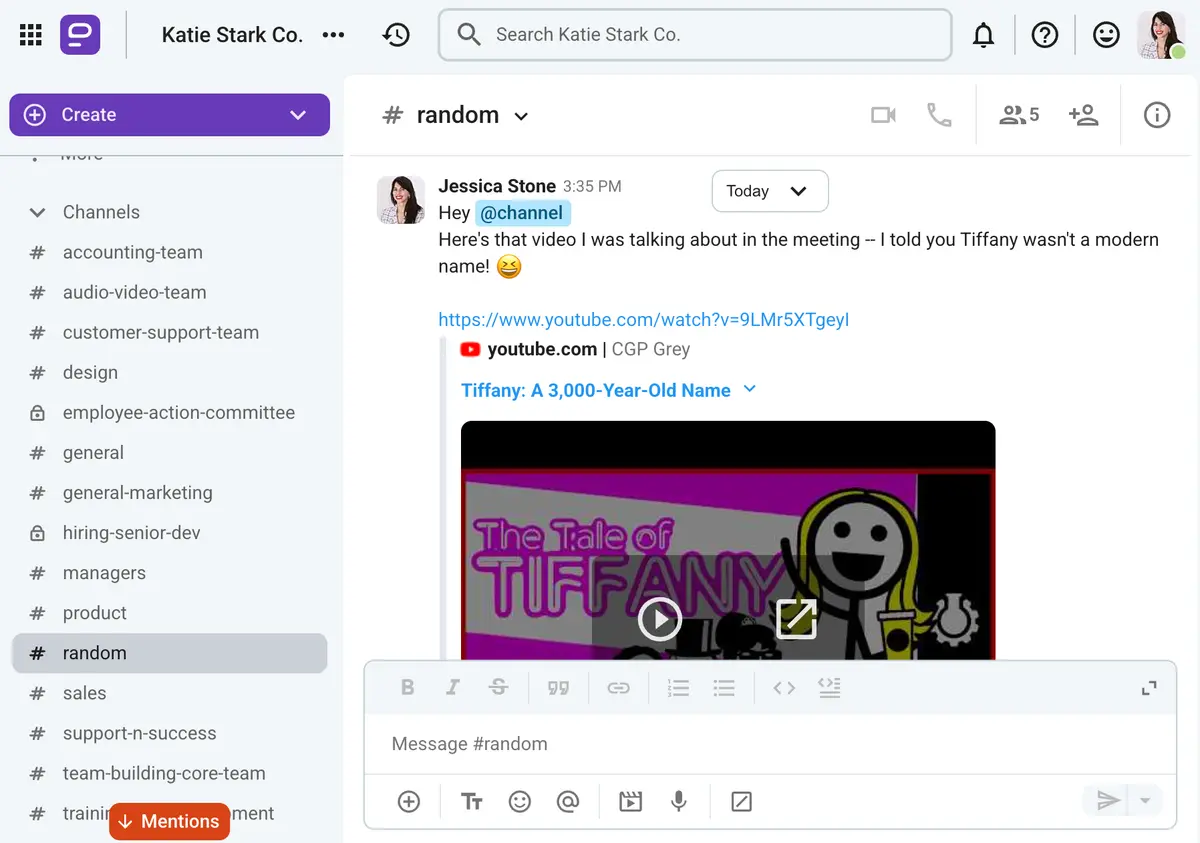Start an audio call from the channel header
This screenshot has width=1200, height=843.
(x=938, y=114)
